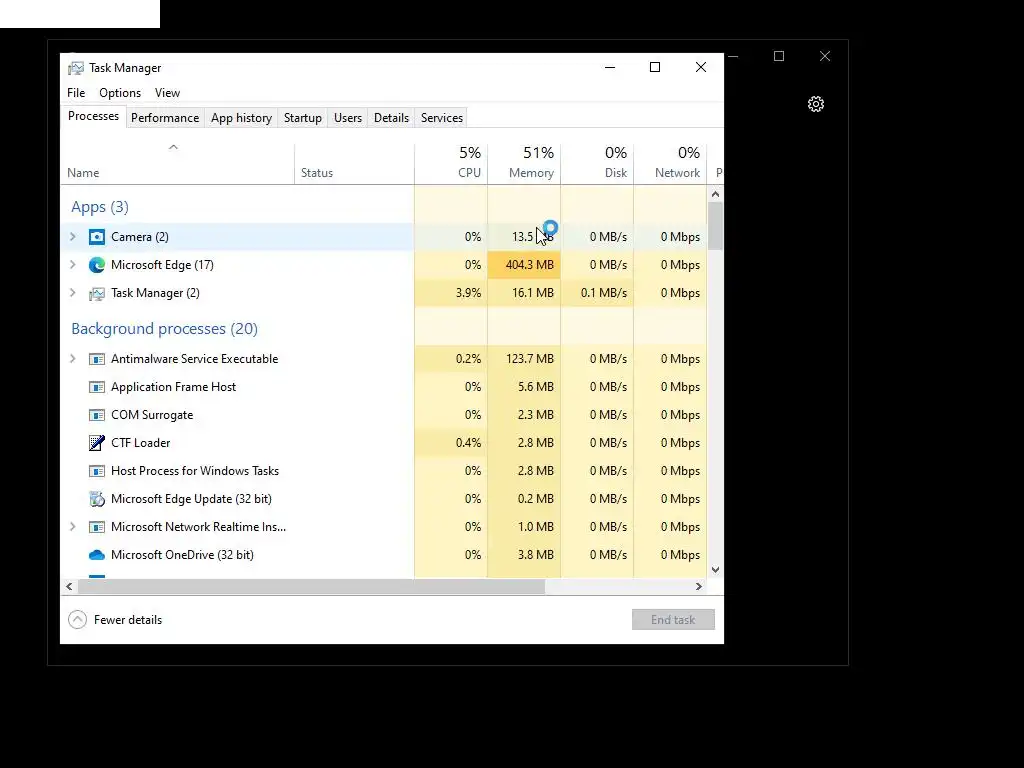The width and height of the screenshot is (1024, 768).
Task: Click the vertical scrollbar up arrow
Action: pyautogui.click(x=715, y=194)
